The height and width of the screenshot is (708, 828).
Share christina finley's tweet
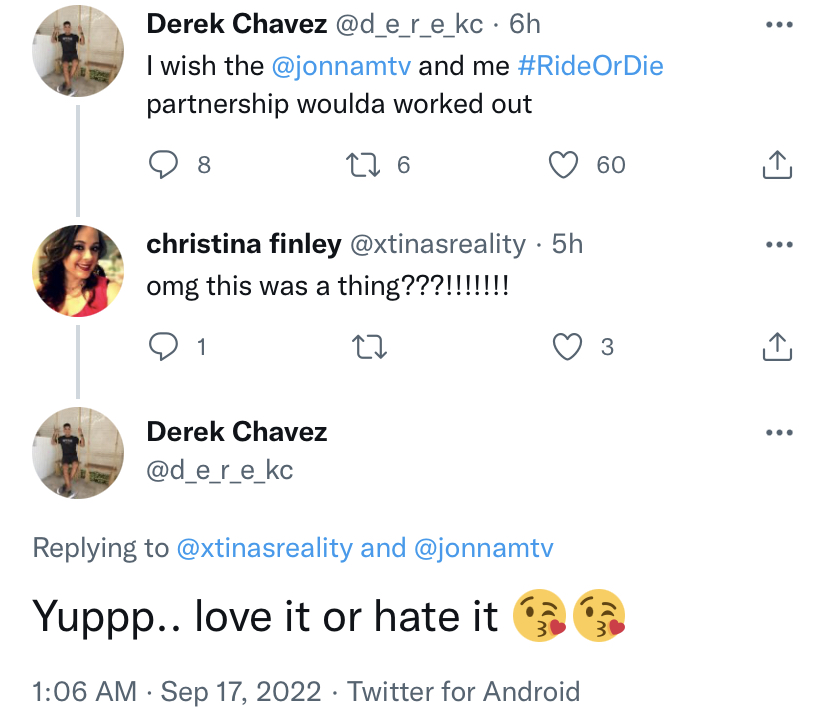[777, 347]
